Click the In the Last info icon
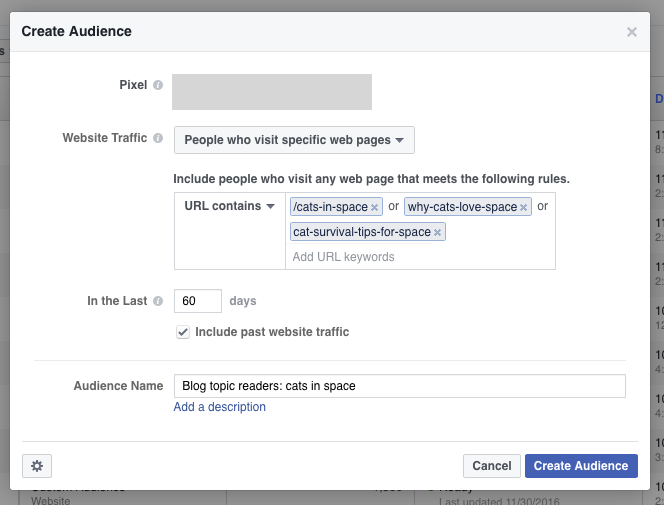The height and width of the screenshot is (505, 664). (158, 301)
